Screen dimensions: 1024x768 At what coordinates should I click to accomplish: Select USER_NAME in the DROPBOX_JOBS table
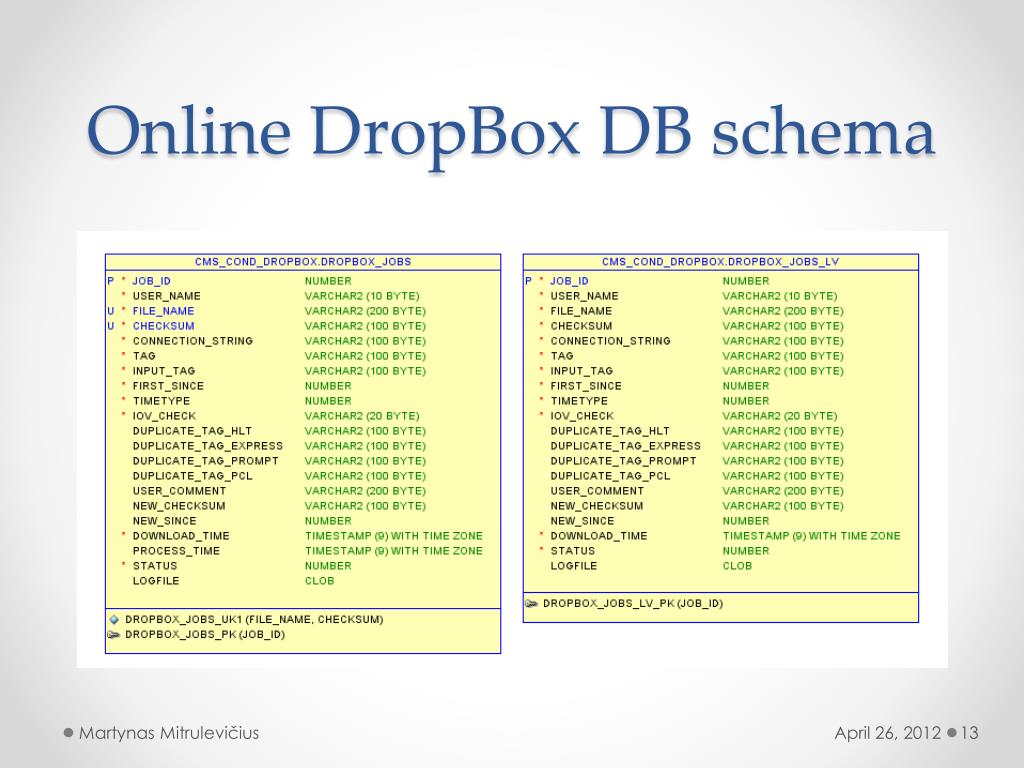tap(167, 296)
